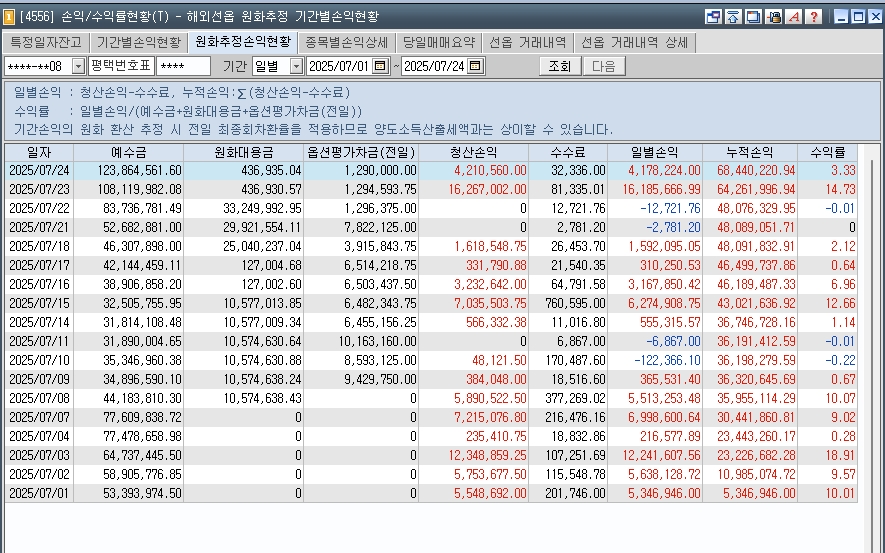Click the 수익률 column header

tap(827, 152)
